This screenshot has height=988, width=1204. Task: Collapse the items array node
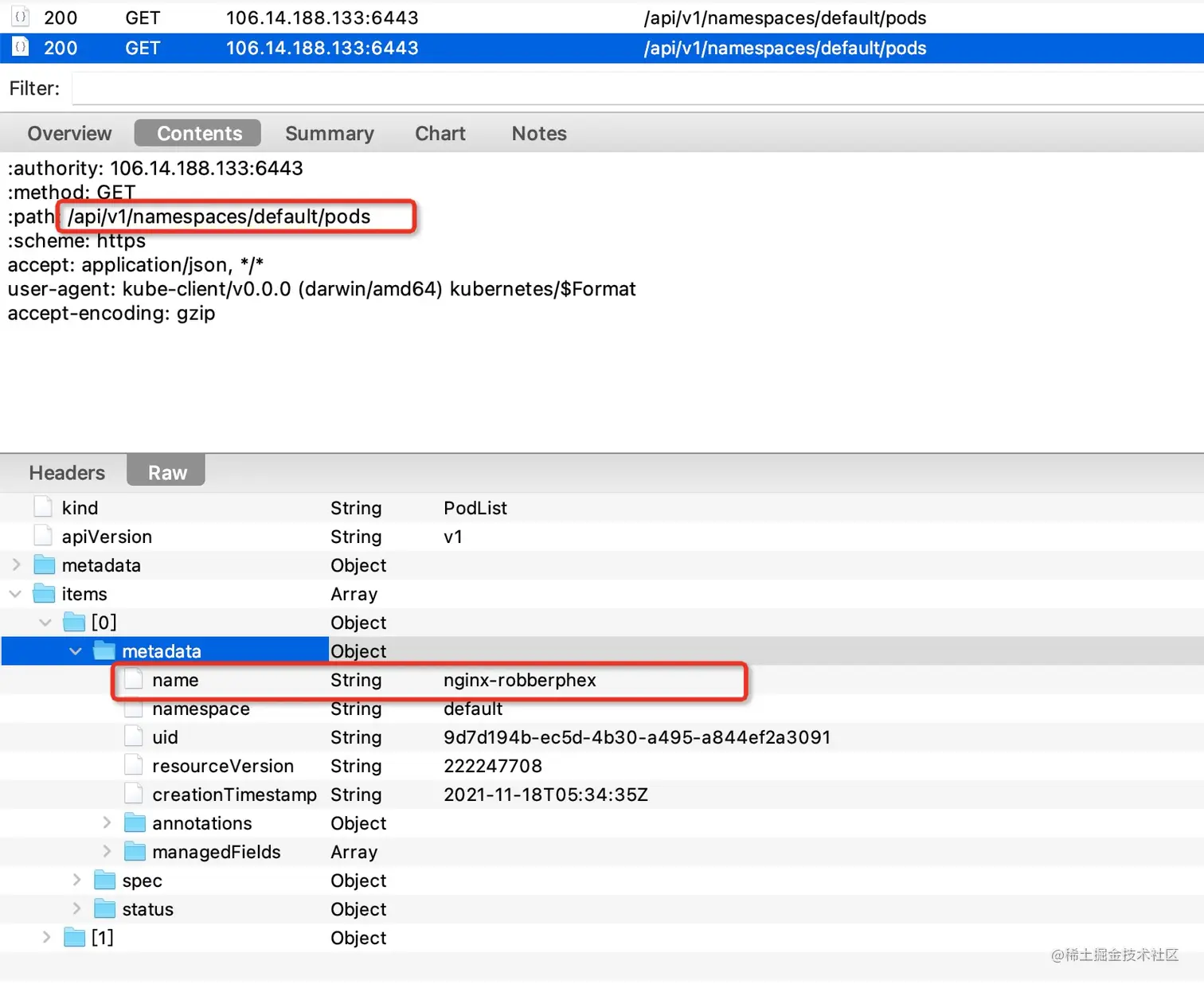click(x=15, y=593)
